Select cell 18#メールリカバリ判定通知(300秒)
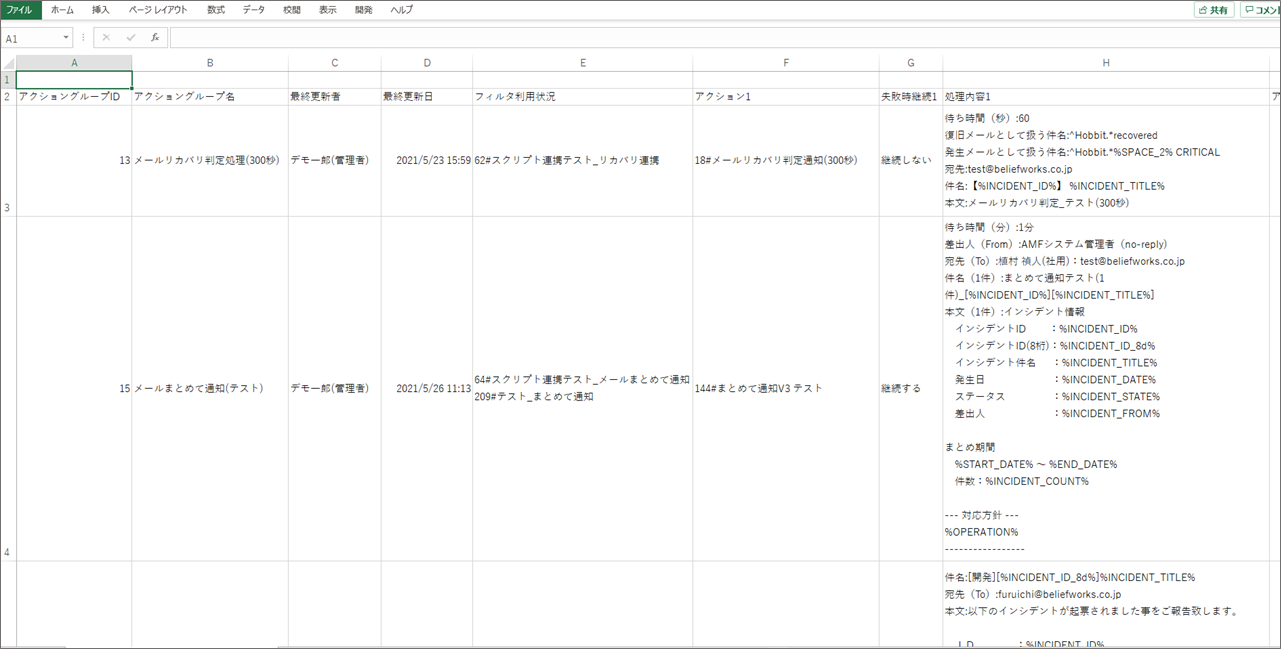1283x649 pixels. click(x=785, y=161)
